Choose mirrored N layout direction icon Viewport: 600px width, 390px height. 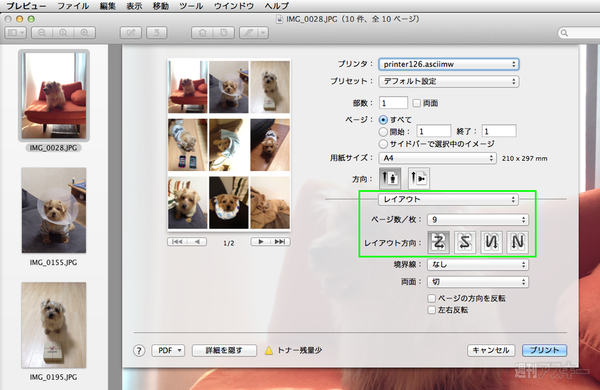point(491,242)
